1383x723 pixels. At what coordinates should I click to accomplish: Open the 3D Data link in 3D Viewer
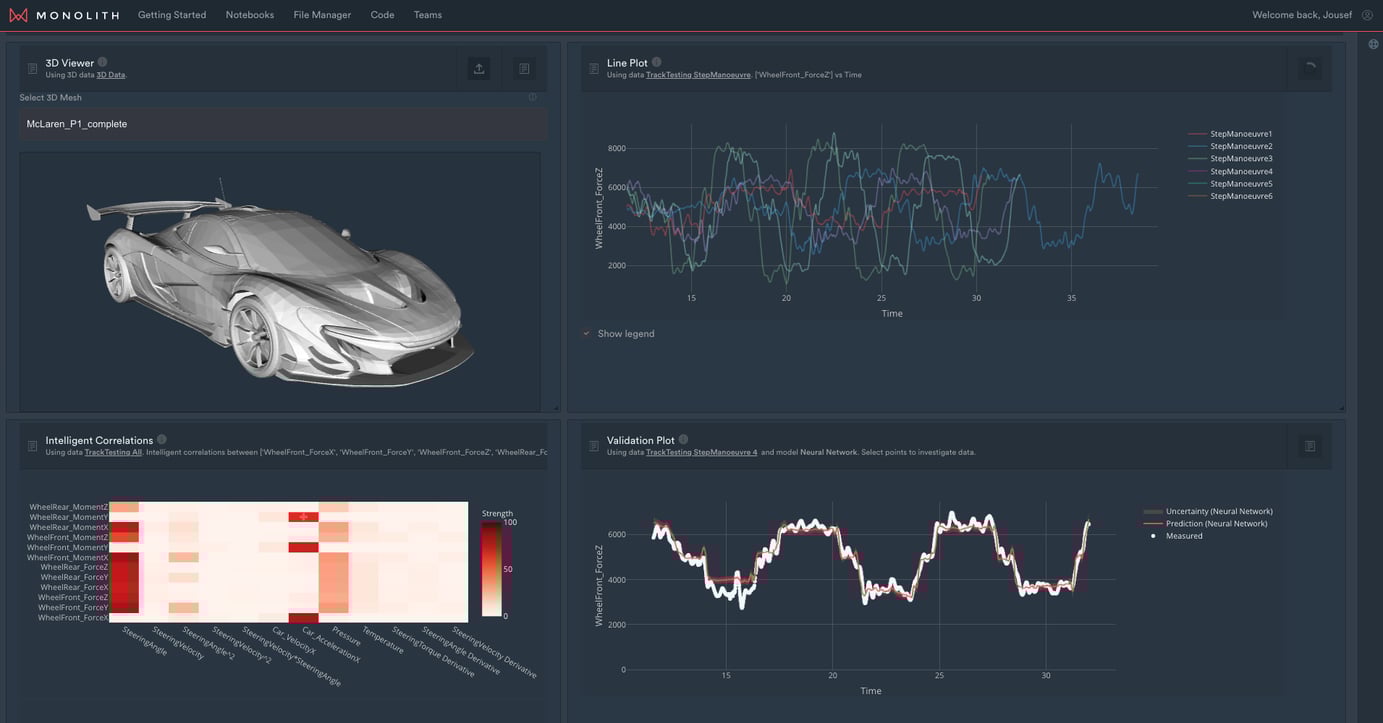click(109, 73)
